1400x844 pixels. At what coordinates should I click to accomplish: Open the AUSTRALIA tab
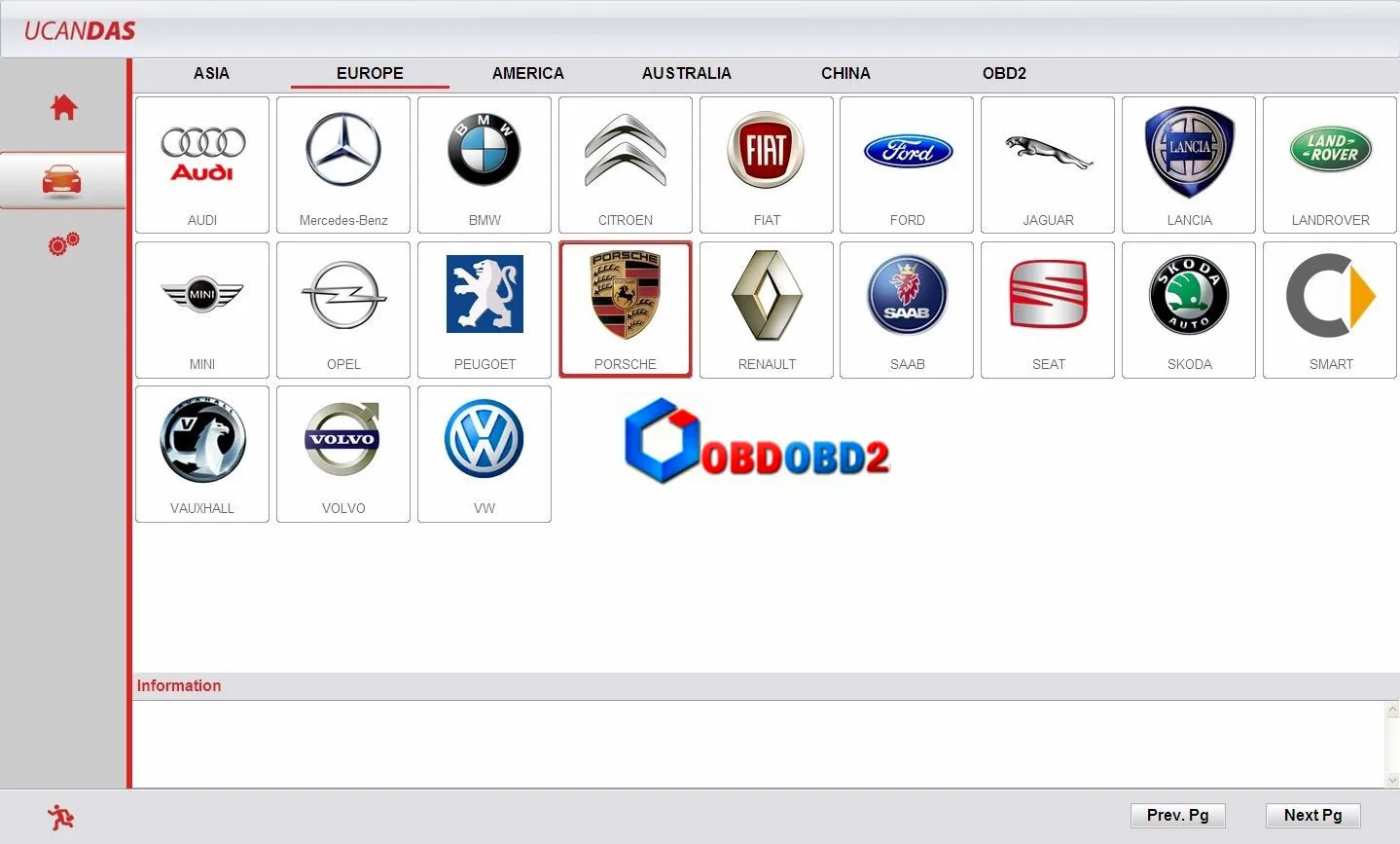687,73
